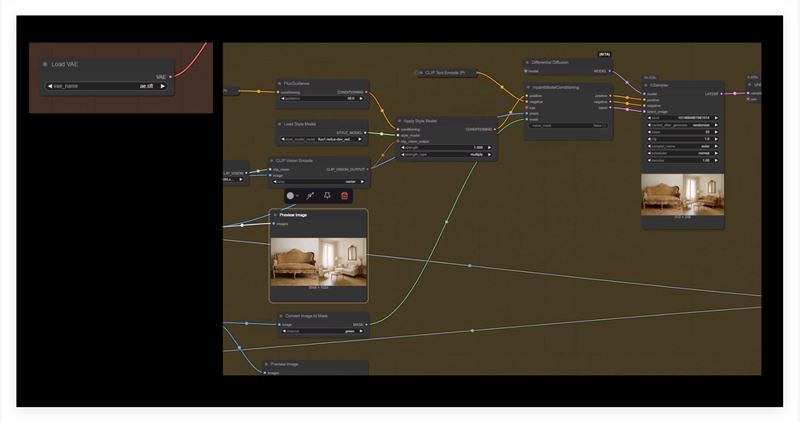Decrease strength with left arrow in Apply Style Model
This screenshot has height=422, width=800.
(403, 147)
